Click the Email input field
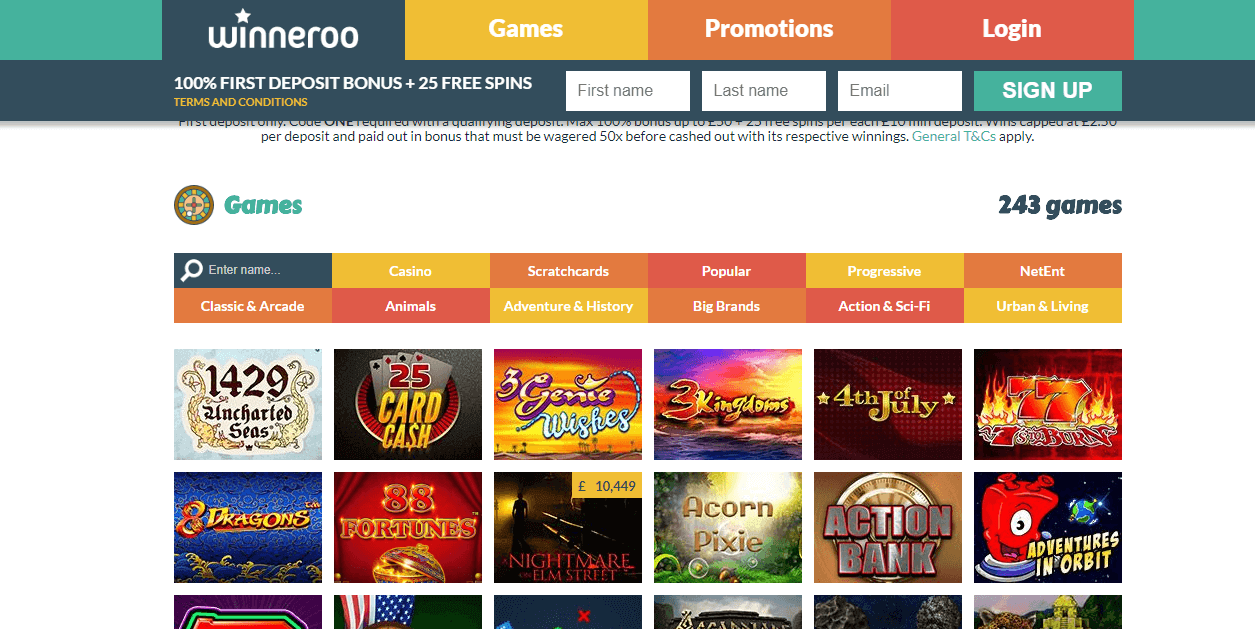 pyautogui.click(x=900, y=91)
